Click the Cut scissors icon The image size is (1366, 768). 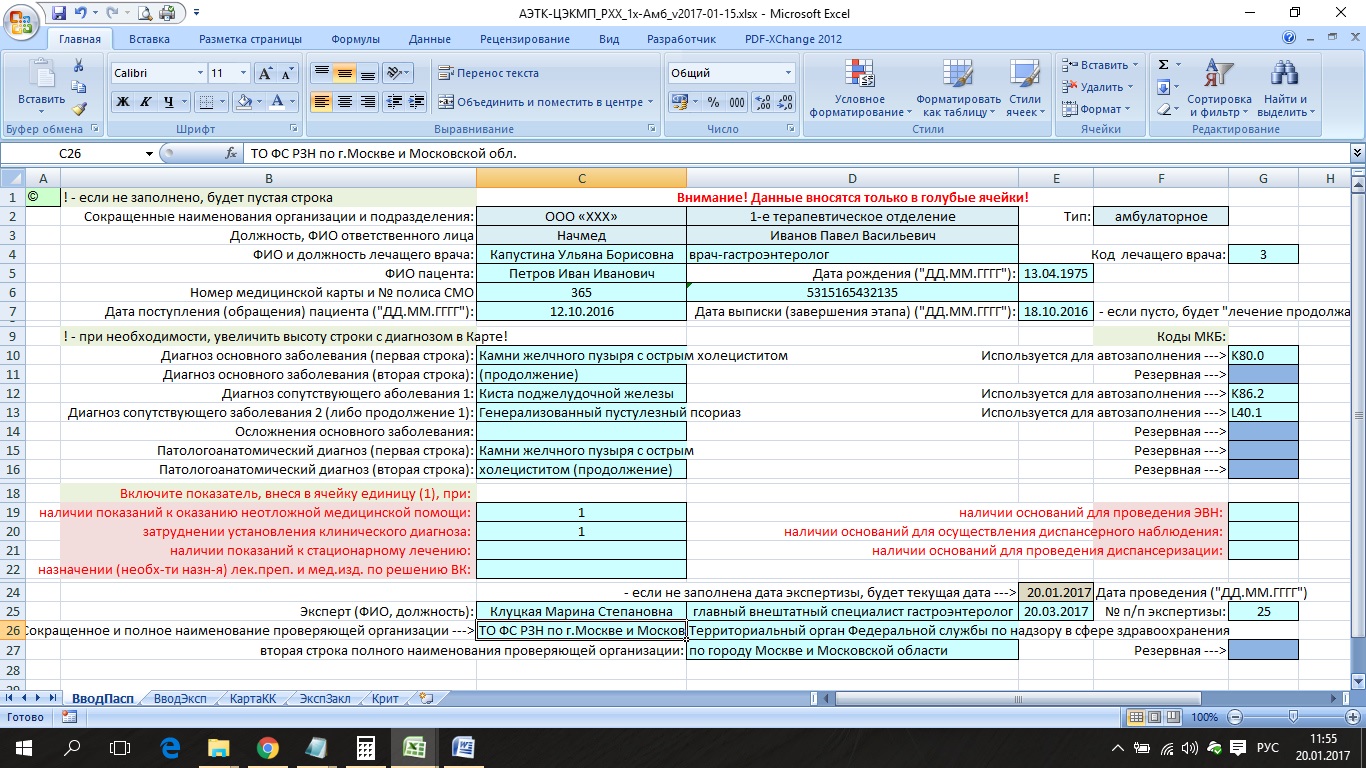(79, 65)
